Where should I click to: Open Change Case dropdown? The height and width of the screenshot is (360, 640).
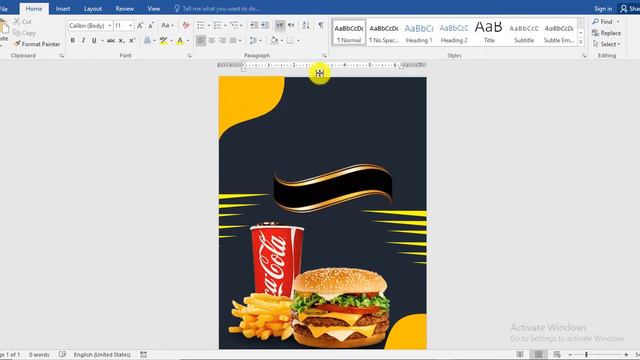point(167,25)
